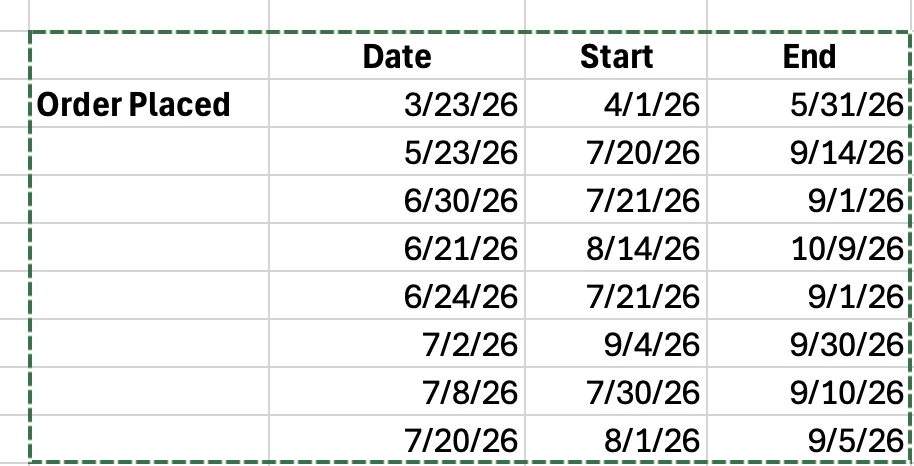Select the 9/14/26 end cell
The image size is (914, 466).
[809, 151]
